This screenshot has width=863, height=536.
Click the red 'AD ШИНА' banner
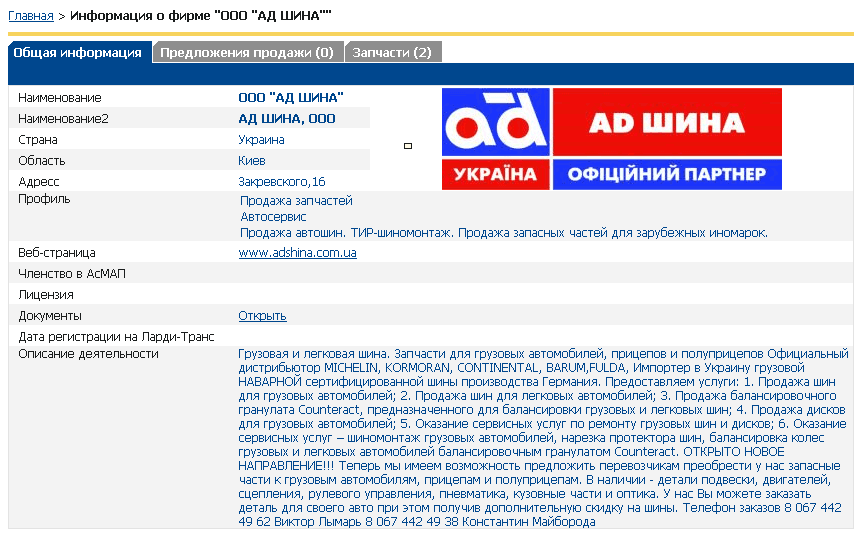pos(667,123)
